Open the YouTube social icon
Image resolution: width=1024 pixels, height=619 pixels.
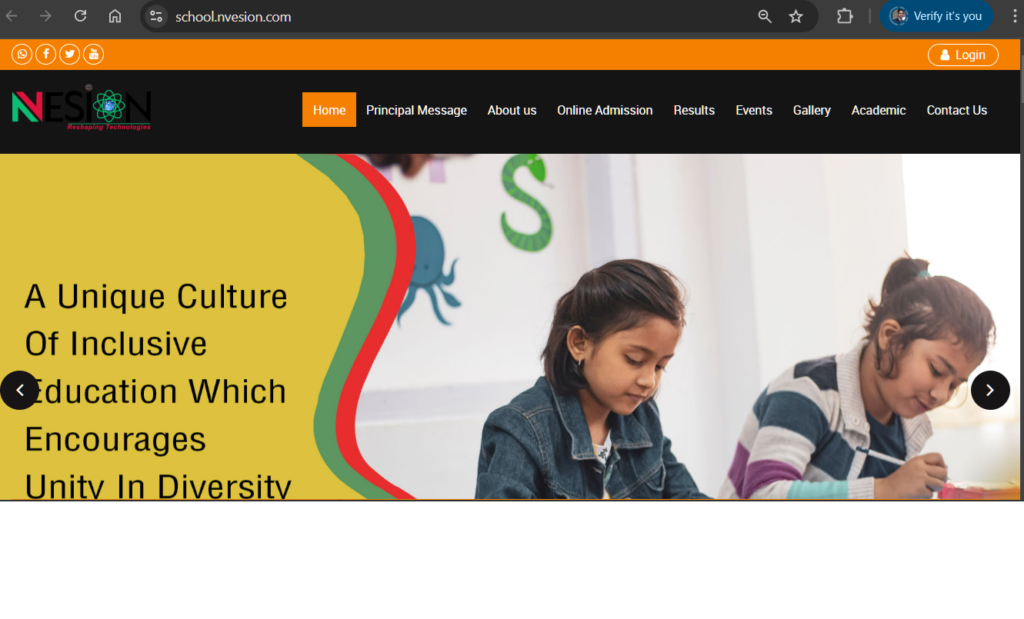(93, 54)
